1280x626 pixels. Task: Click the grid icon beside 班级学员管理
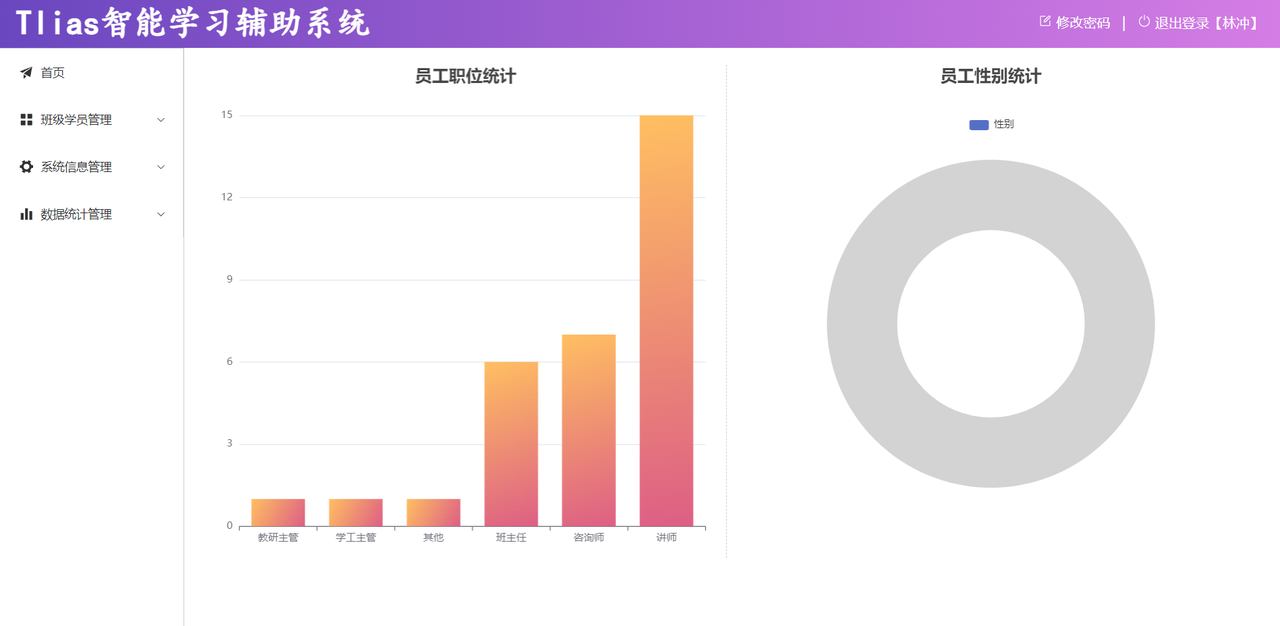click(x=26, y=120)
